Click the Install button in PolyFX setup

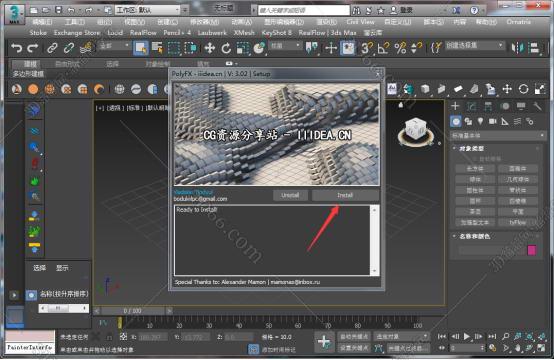click(x=345, y=195)
